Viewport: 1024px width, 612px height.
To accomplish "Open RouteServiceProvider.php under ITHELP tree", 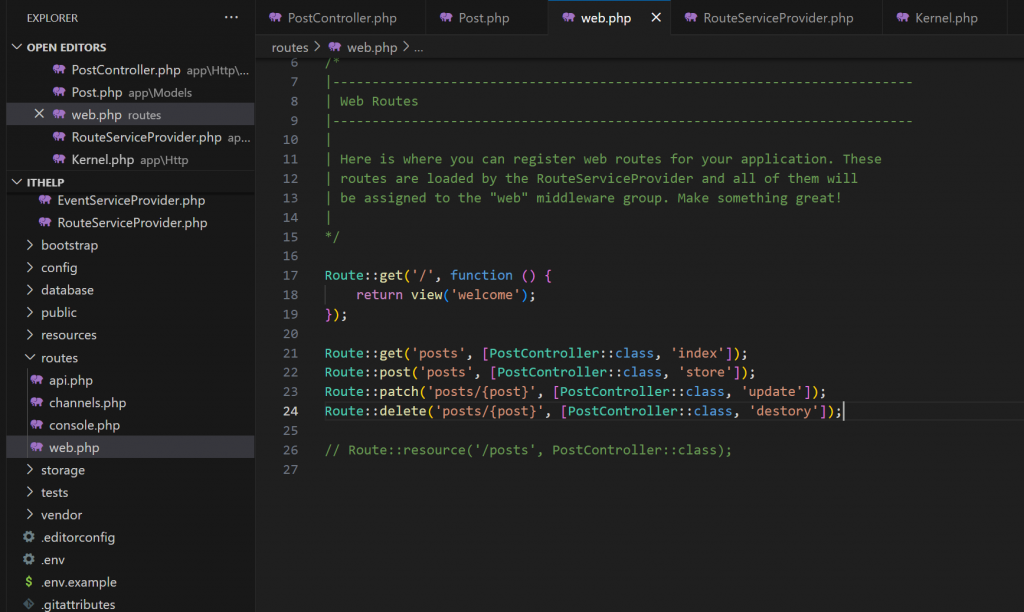I will pos(131,223).
